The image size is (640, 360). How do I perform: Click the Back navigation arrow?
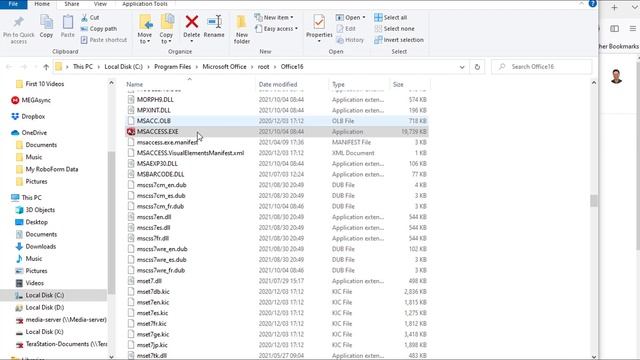pyautogui.click(x=9, y=67)
